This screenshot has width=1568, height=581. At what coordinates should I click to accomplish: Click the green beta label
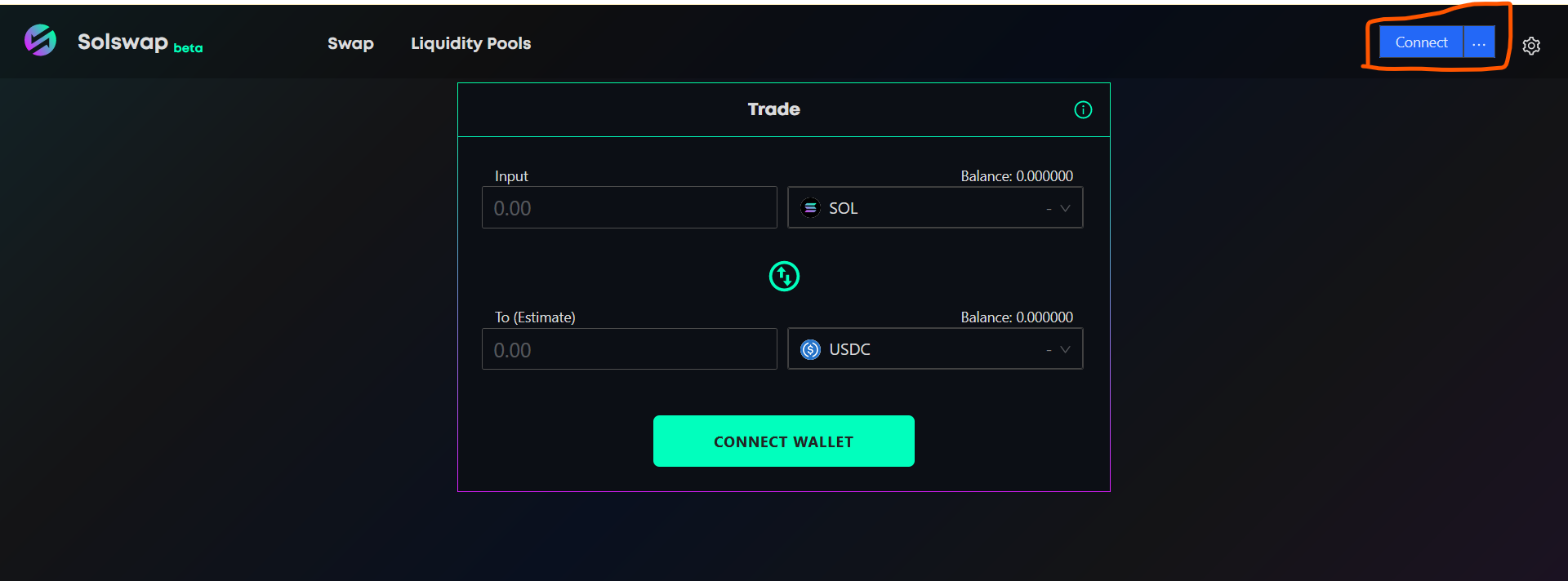point(188,48)
